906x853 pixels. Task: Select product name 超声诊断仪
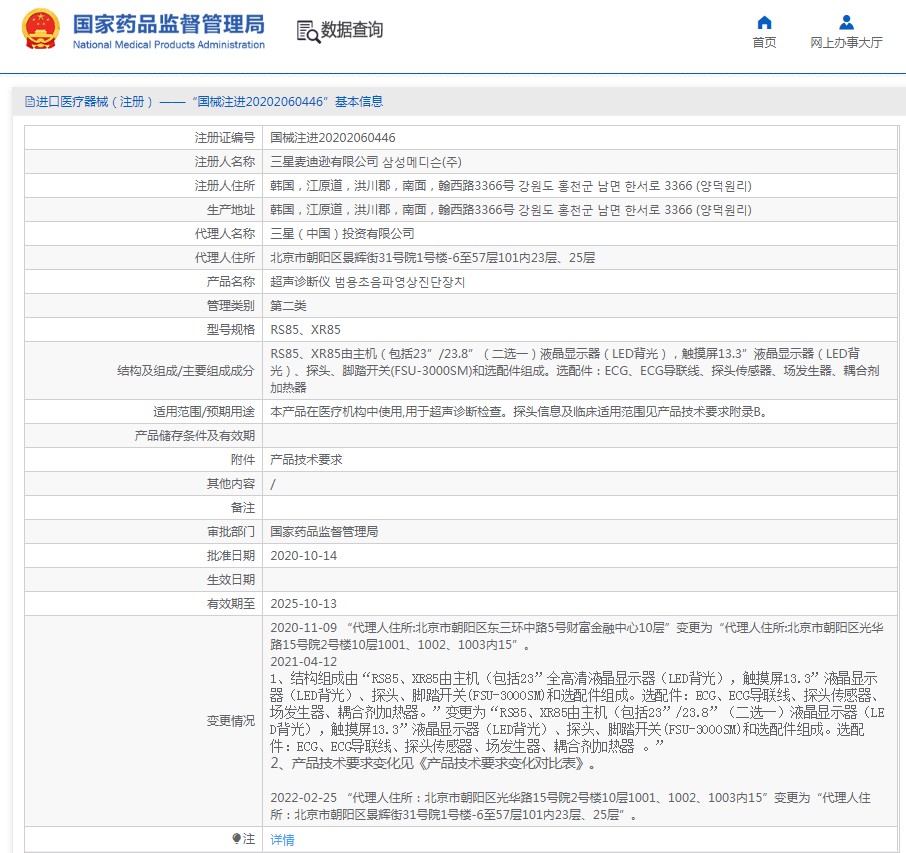click(x=300, y=281)
